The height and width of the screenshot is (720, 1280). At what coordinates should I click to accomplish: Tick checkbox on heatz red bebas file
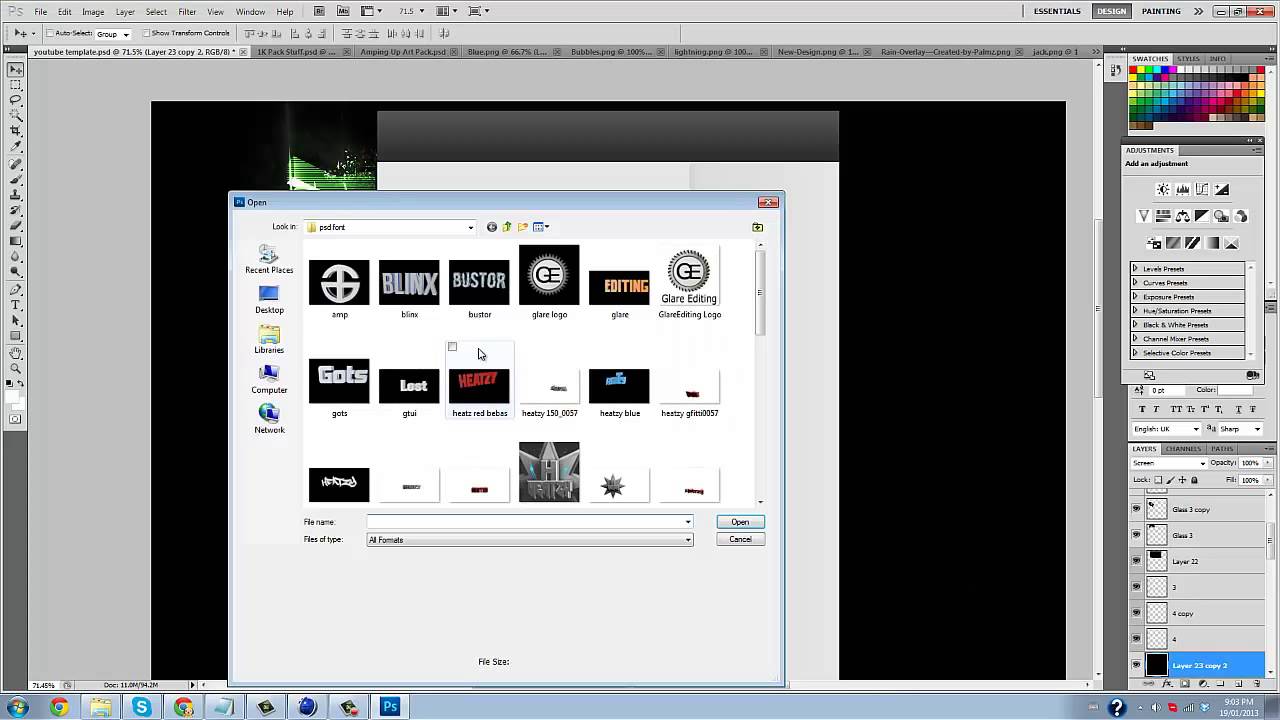click(x=452, y=347)
